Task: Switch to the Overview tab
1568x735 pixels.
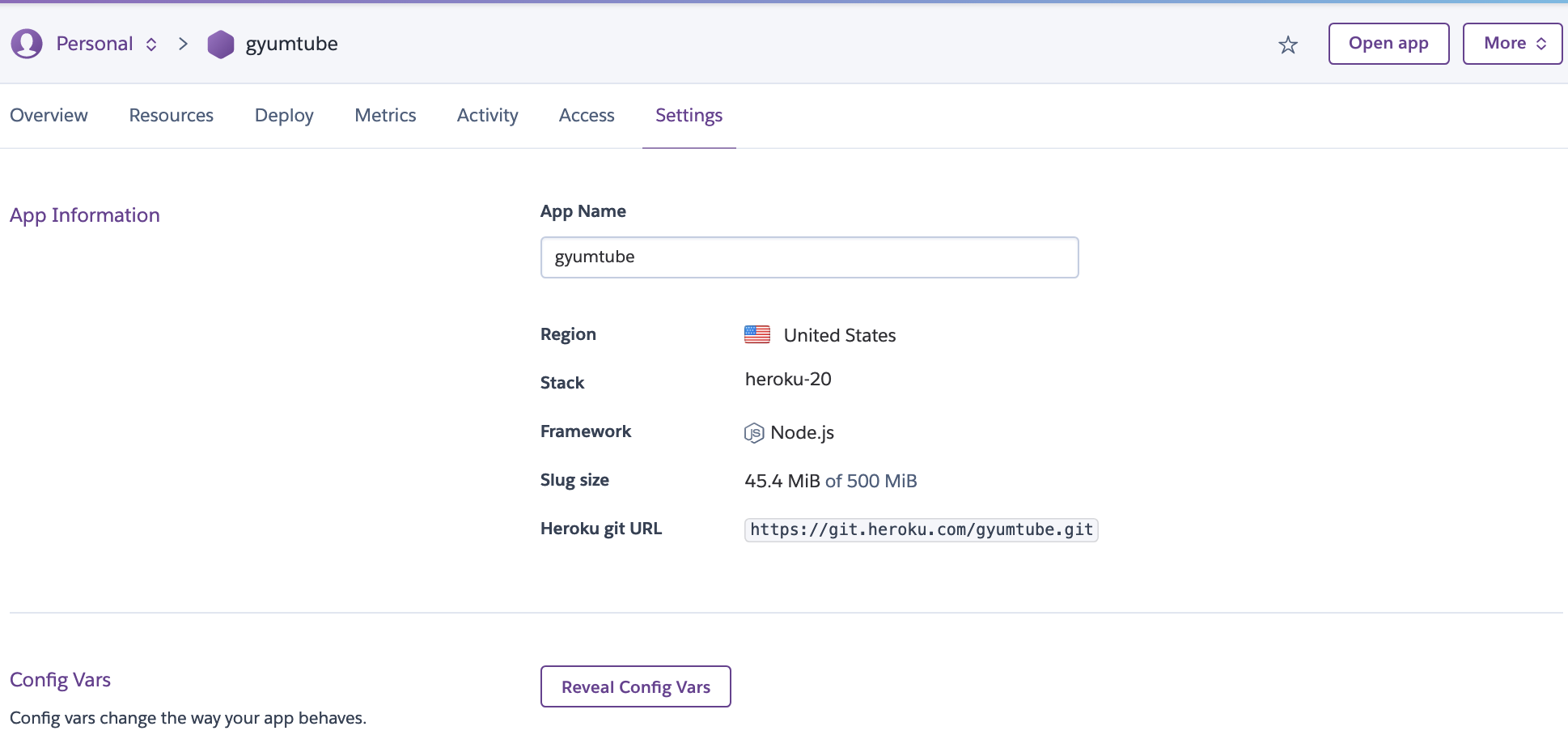Action: (x=49, y=115)
